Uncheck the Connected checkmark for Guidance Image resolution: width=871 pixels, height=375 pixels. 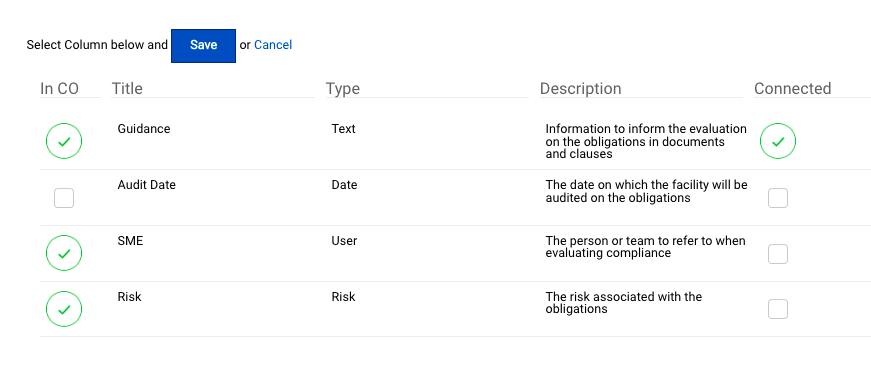click(778, 141)
